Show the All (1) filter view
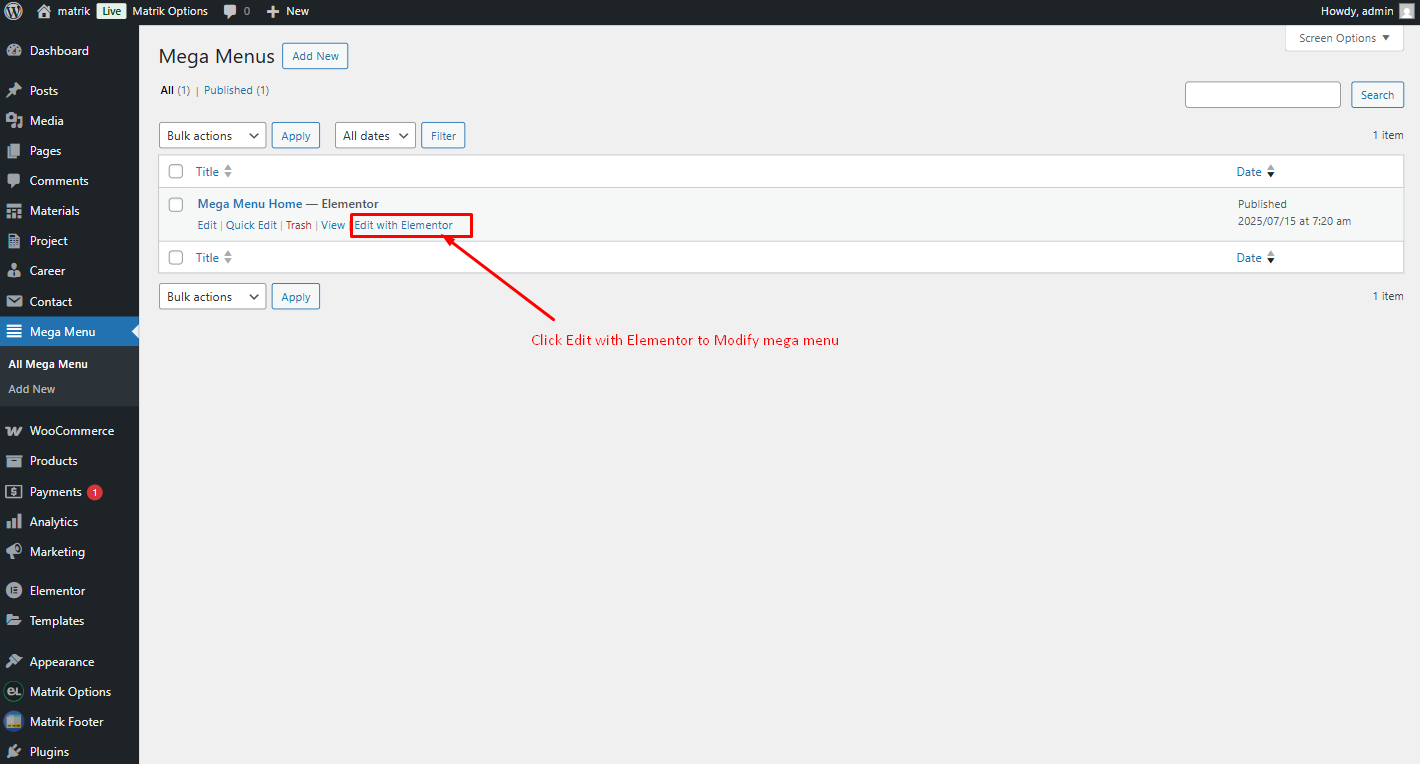 pos(175,91)
